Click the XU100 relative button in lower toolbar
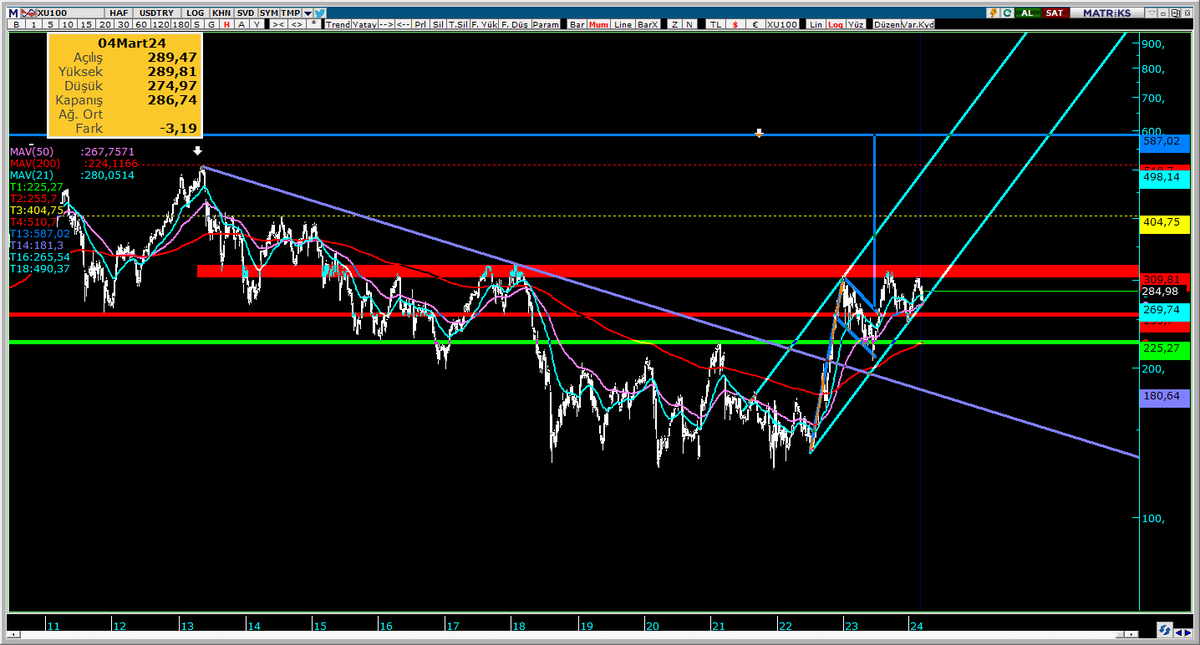 782,24
